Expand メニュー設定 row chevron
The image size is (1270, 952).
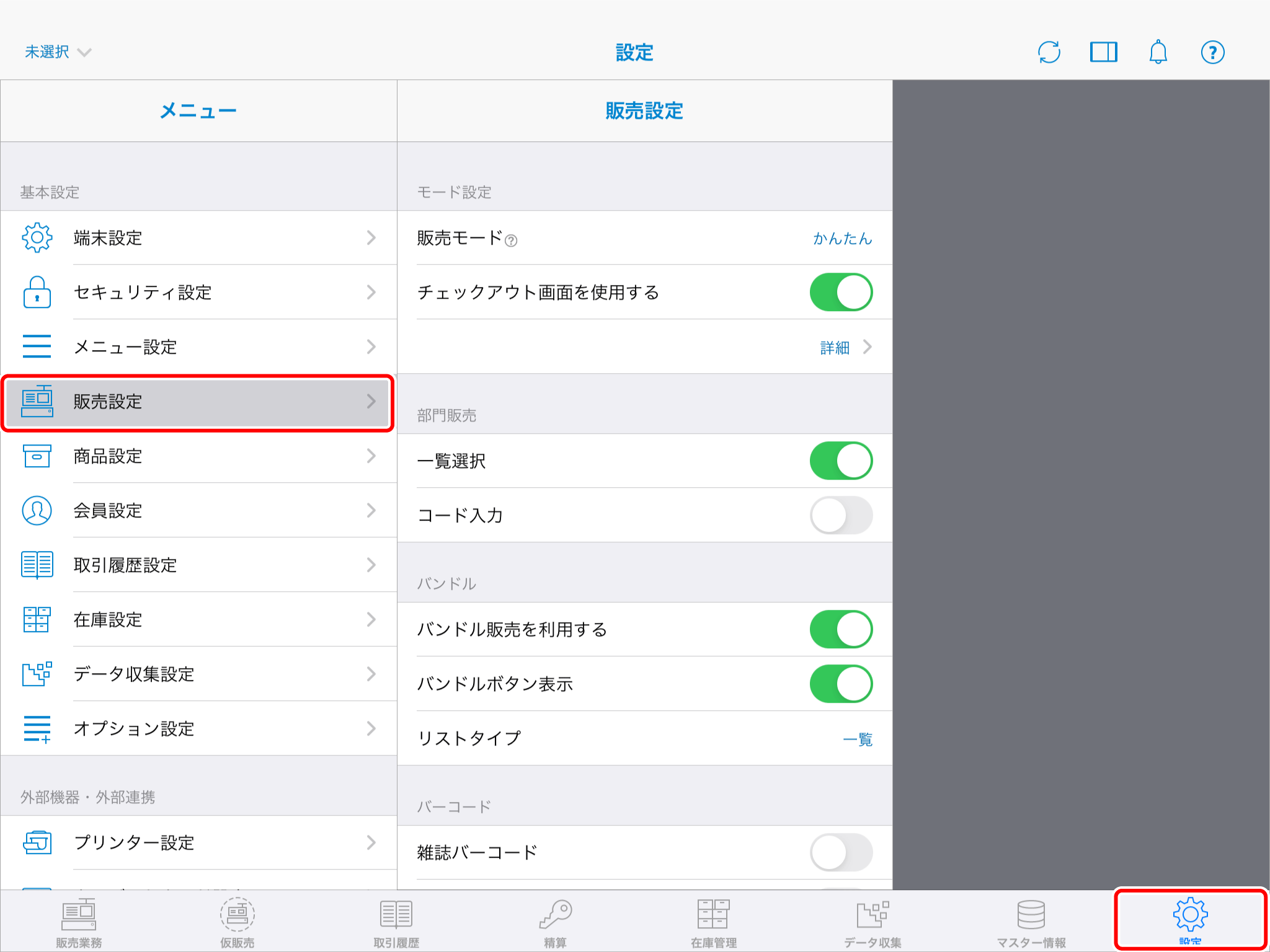click(371, 346)
